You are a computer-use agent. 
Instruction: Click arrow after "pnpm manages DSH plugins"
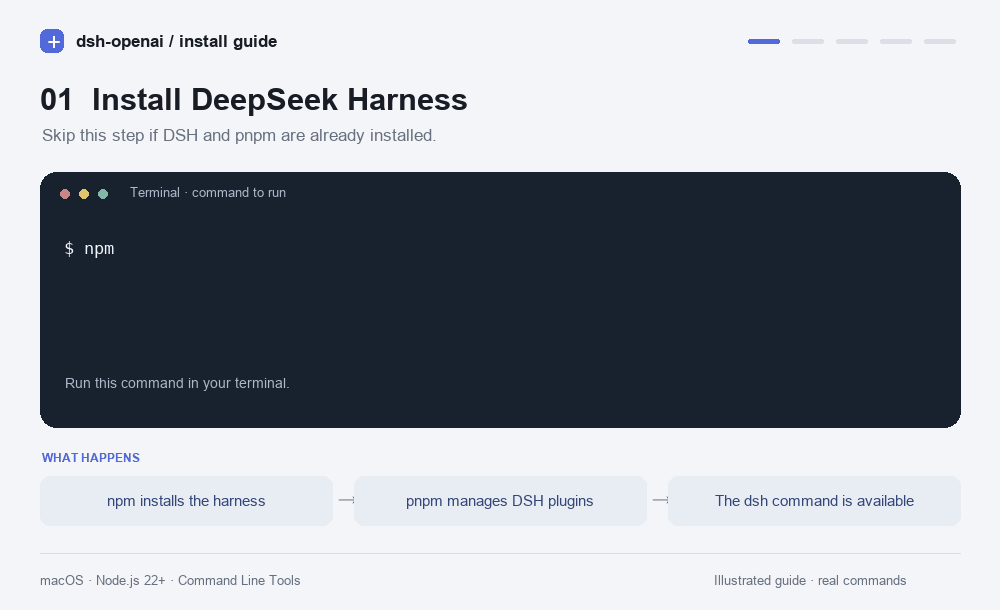(660, 500)
